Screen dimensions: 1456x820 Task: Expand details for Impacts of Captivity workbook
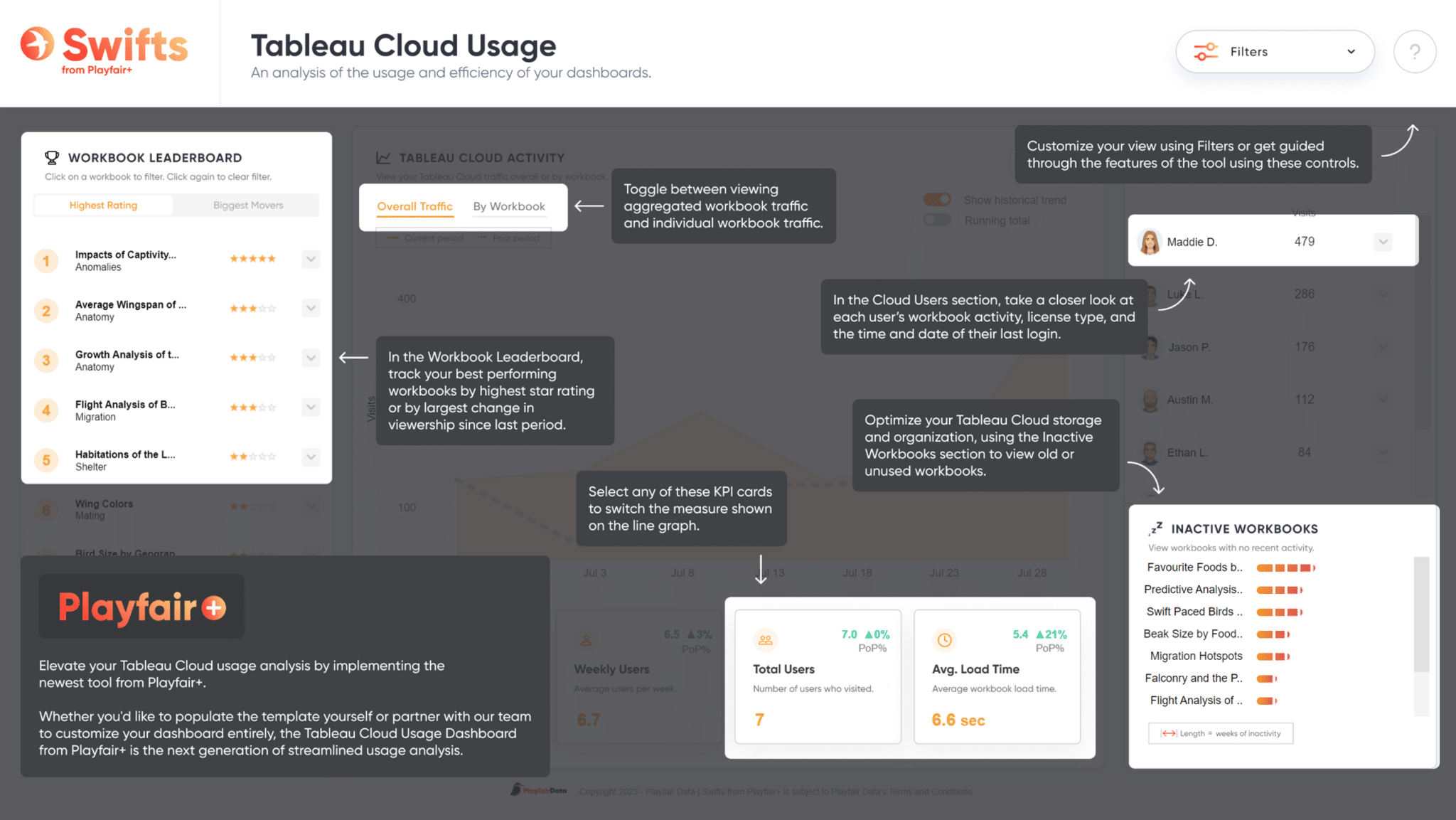click(x=311, y=259)
